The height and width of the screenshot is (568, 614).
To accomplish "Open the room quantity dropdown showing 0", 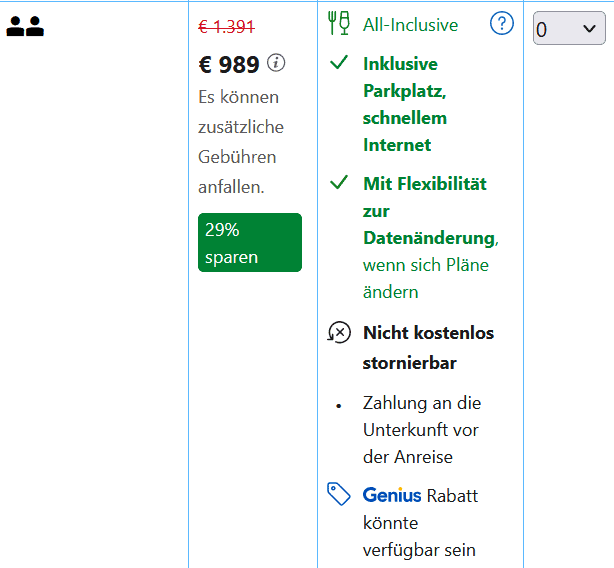I will click(569, 29).
